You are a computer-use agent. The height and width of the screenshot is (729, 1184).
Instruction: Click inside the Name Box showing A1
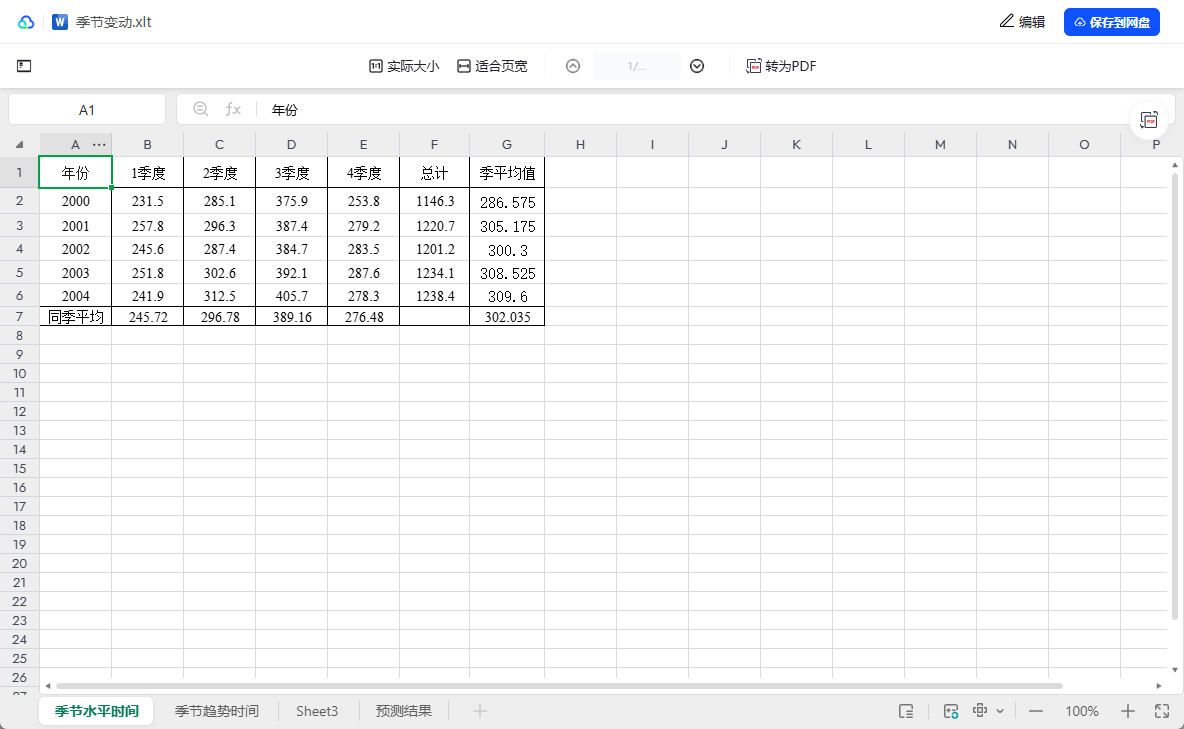pos(87,109)
